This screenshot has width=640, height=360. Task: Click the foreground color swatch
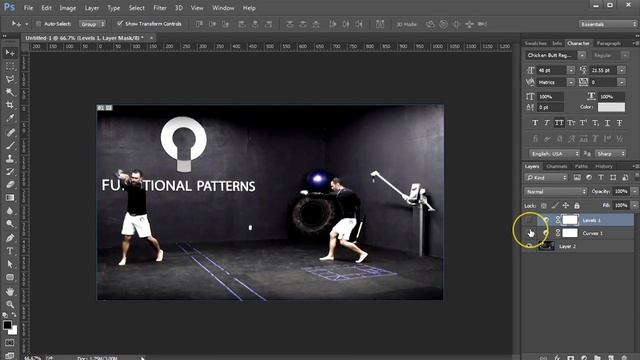[x=7, y=325]
